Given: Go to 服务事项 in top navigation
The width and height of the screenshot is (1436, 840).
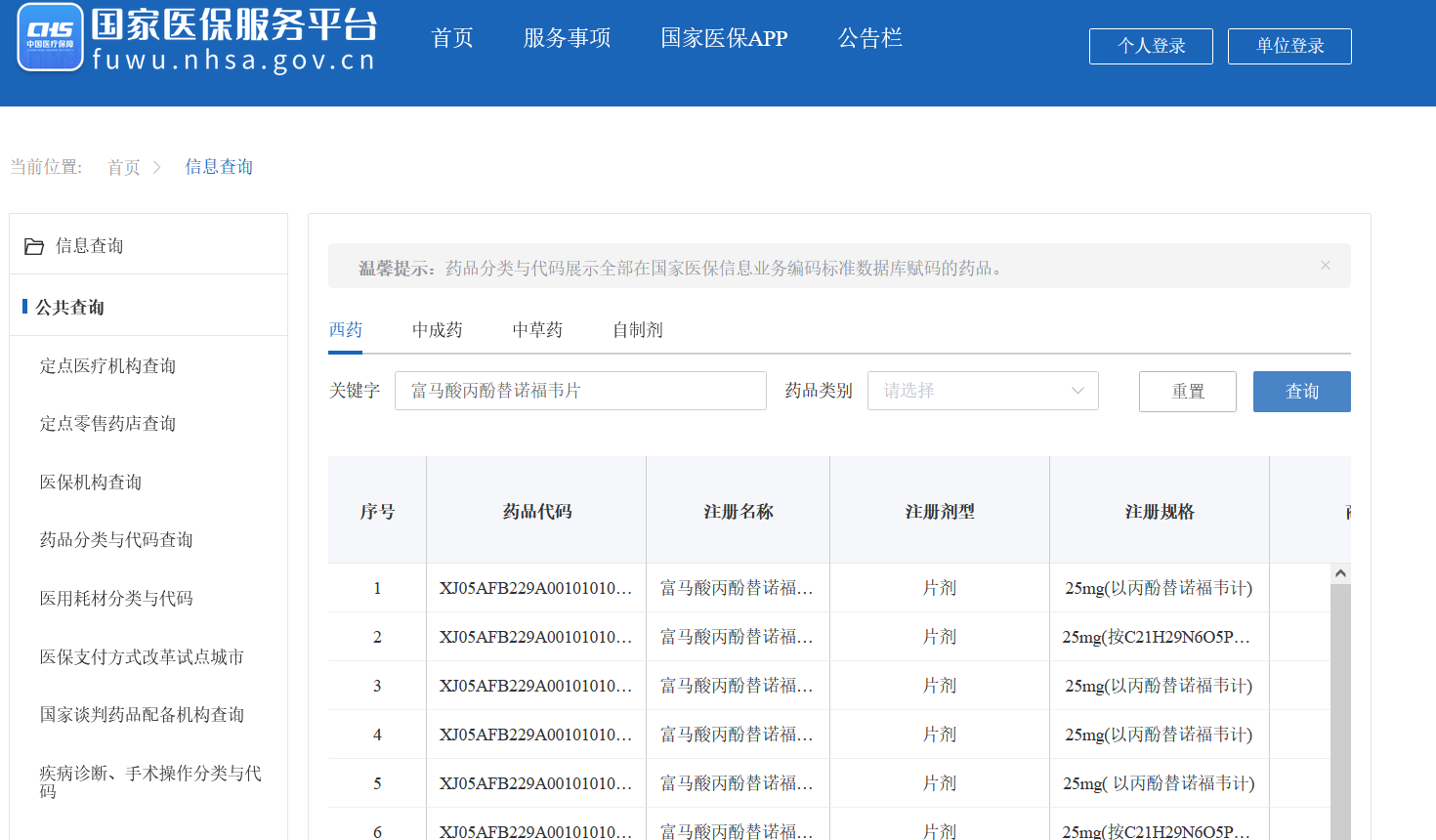Looking at the screenshot, I should [567, 38].
